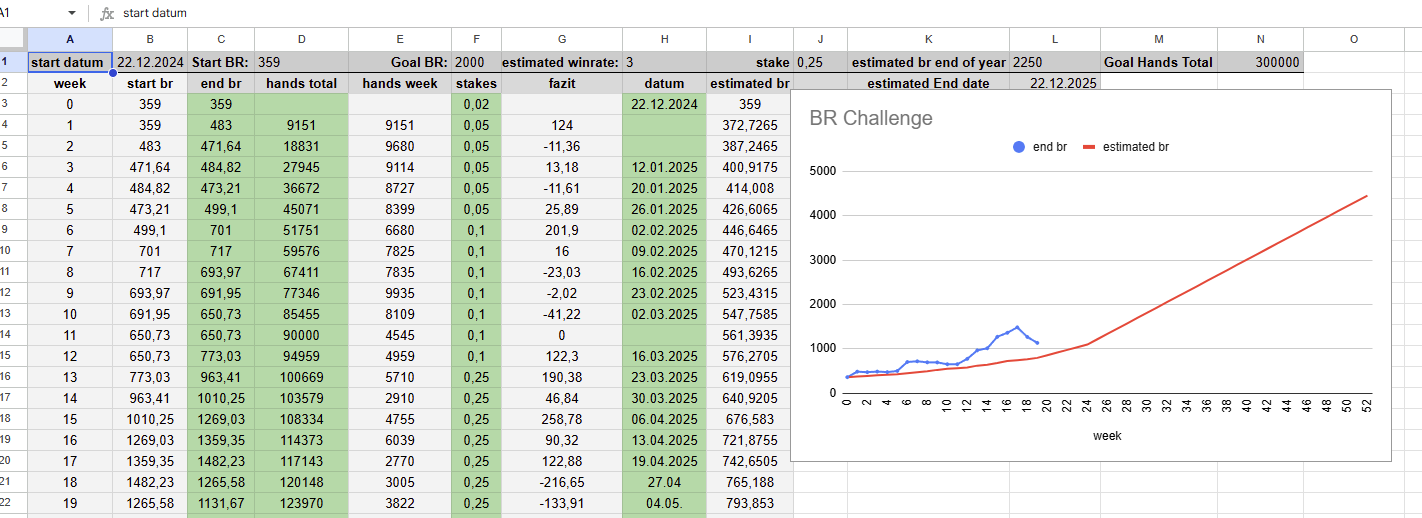This screenshot has width=1422, height=518.
Task: Click start br value 1010,25
Action: tap(150, 419)
